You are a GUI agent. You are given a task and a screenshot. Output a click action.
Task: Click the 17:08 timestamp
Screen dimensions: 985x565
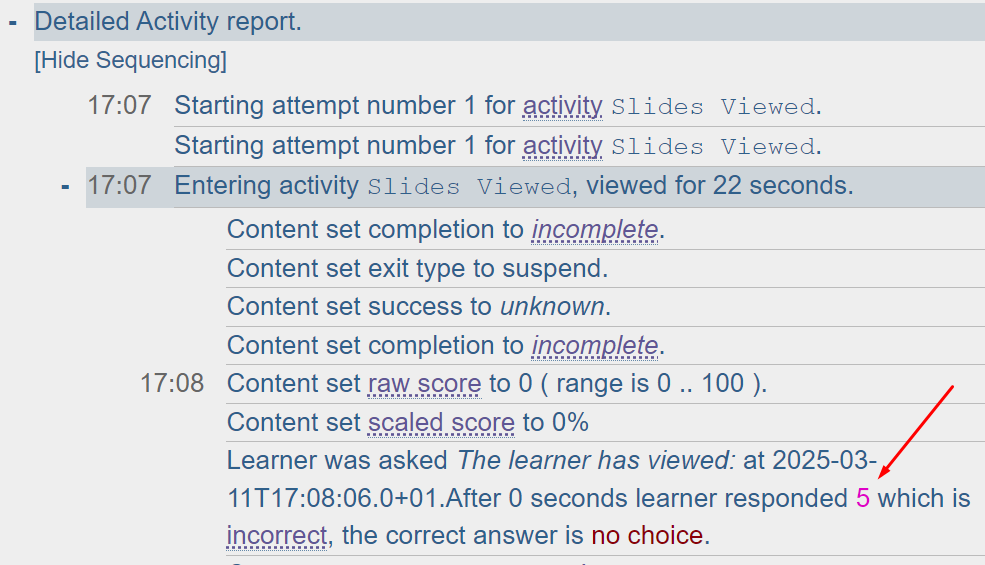point(172,384)
